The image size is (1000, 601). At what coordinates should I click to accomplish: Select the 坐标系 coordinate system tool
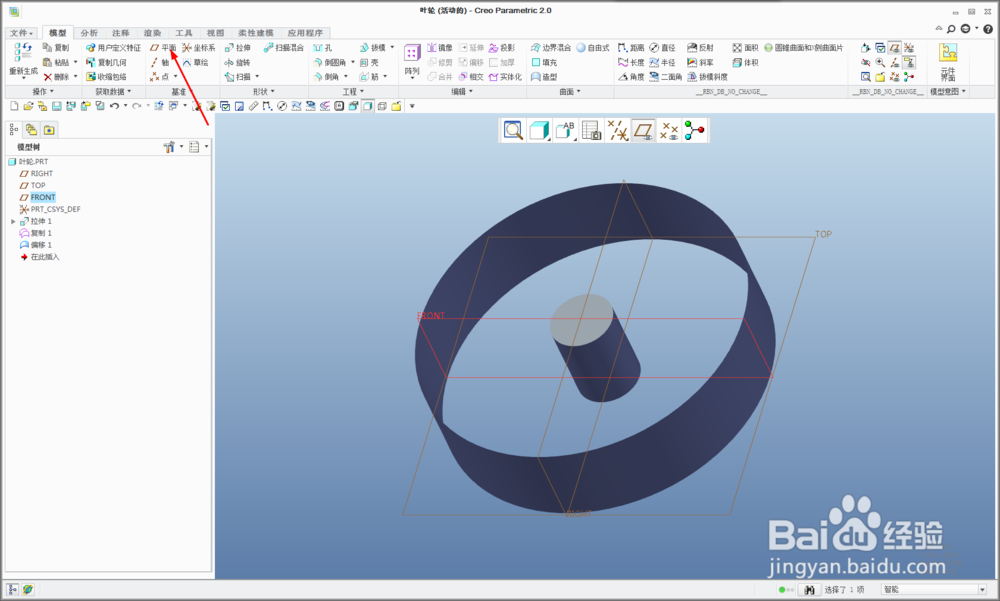tap(198, 48)
